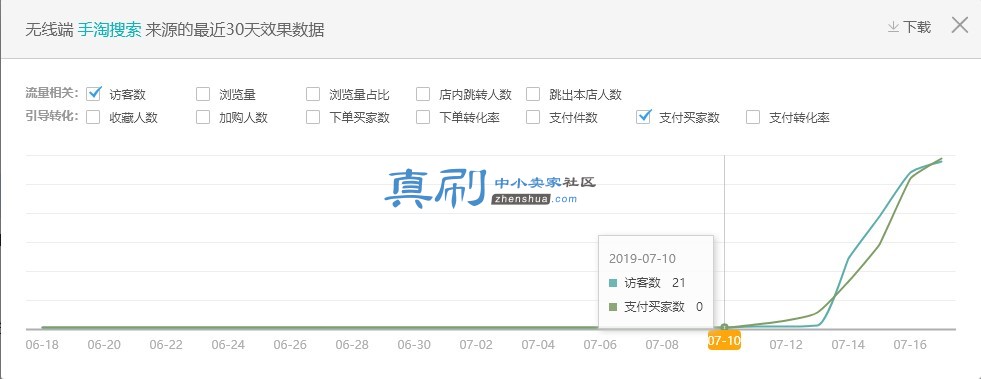
Task: Enable the 下单买家数 checkbox
Action: coord(313,117)
